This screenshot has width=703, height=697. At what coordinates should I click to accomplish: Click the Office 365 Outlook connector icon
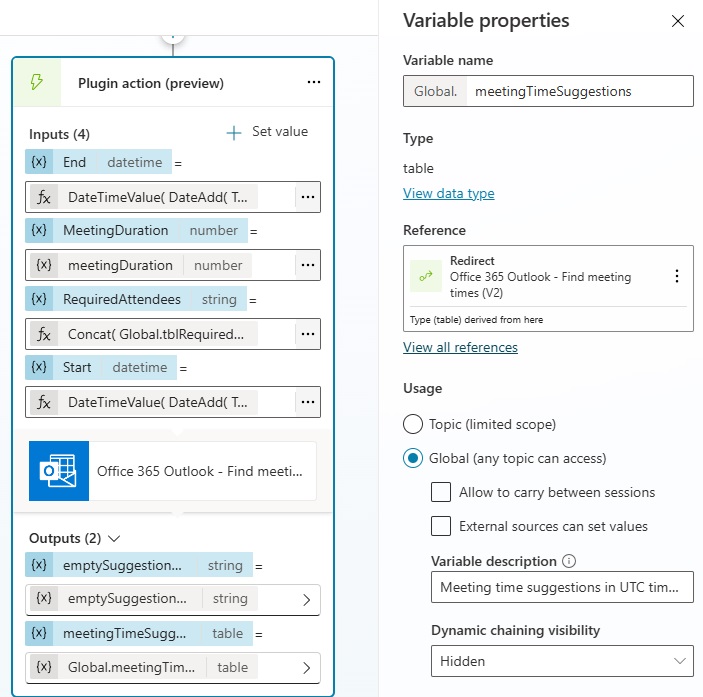point(59,471)
